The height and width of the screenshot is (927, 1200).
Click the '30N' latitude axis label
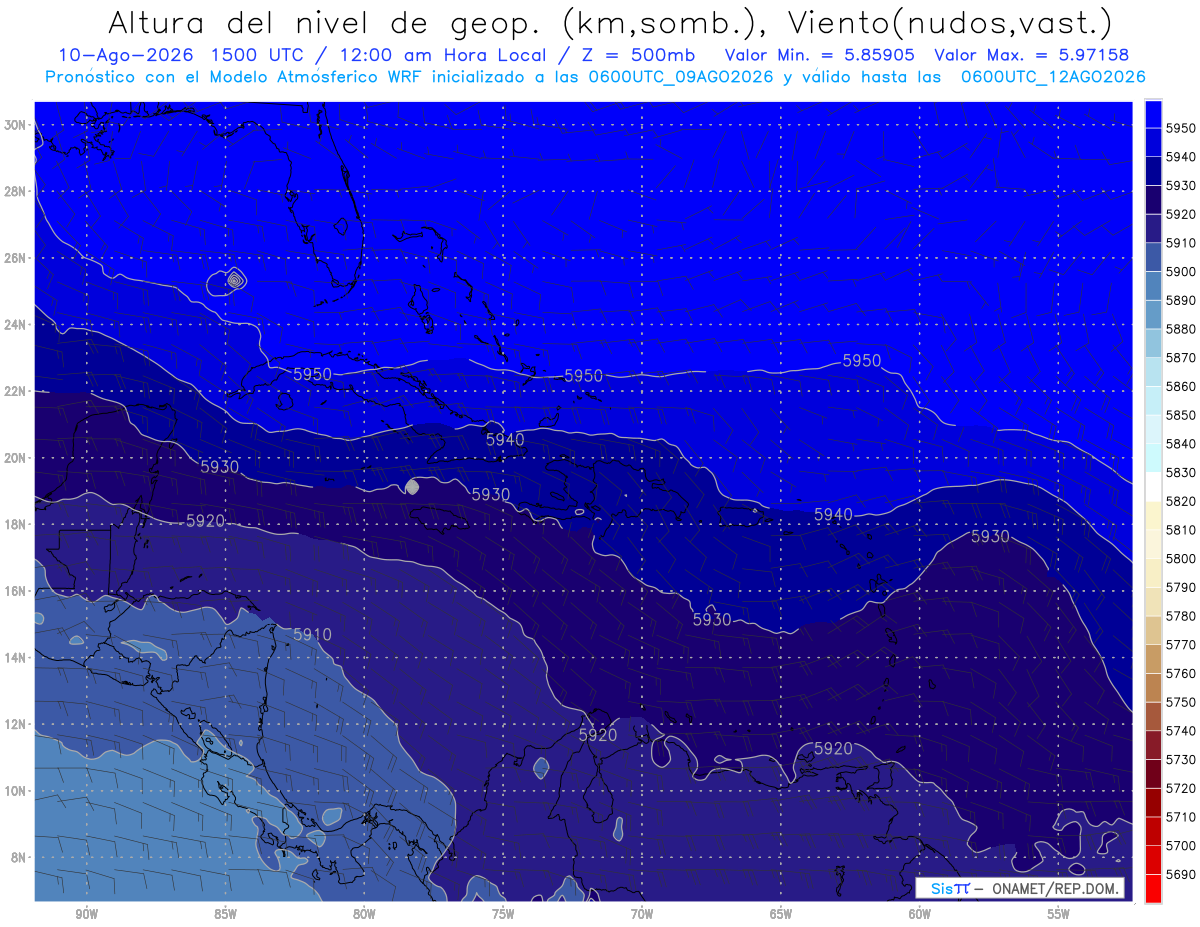(15, 125)
